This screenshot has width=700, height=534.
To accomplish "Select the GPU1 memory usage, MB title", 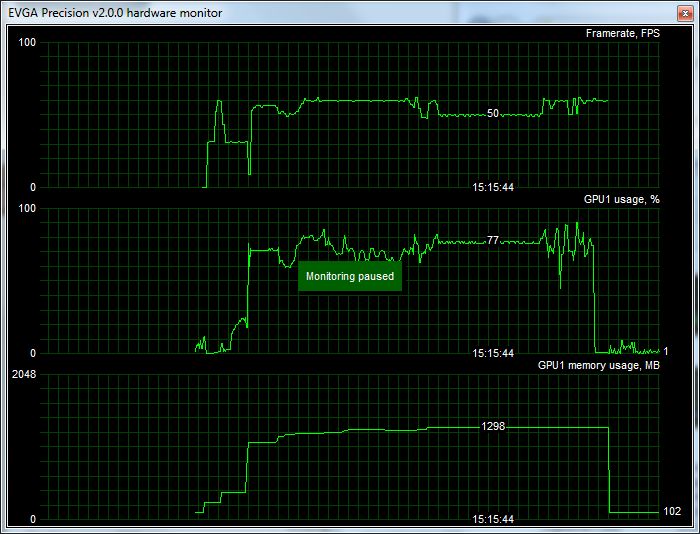I will point(598,366).
